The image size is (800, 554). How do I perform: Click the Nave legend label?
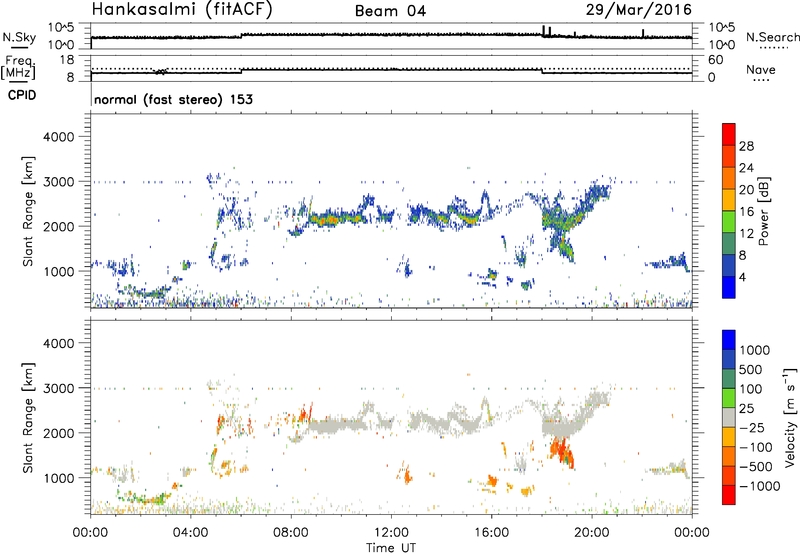tap(761, 69)
